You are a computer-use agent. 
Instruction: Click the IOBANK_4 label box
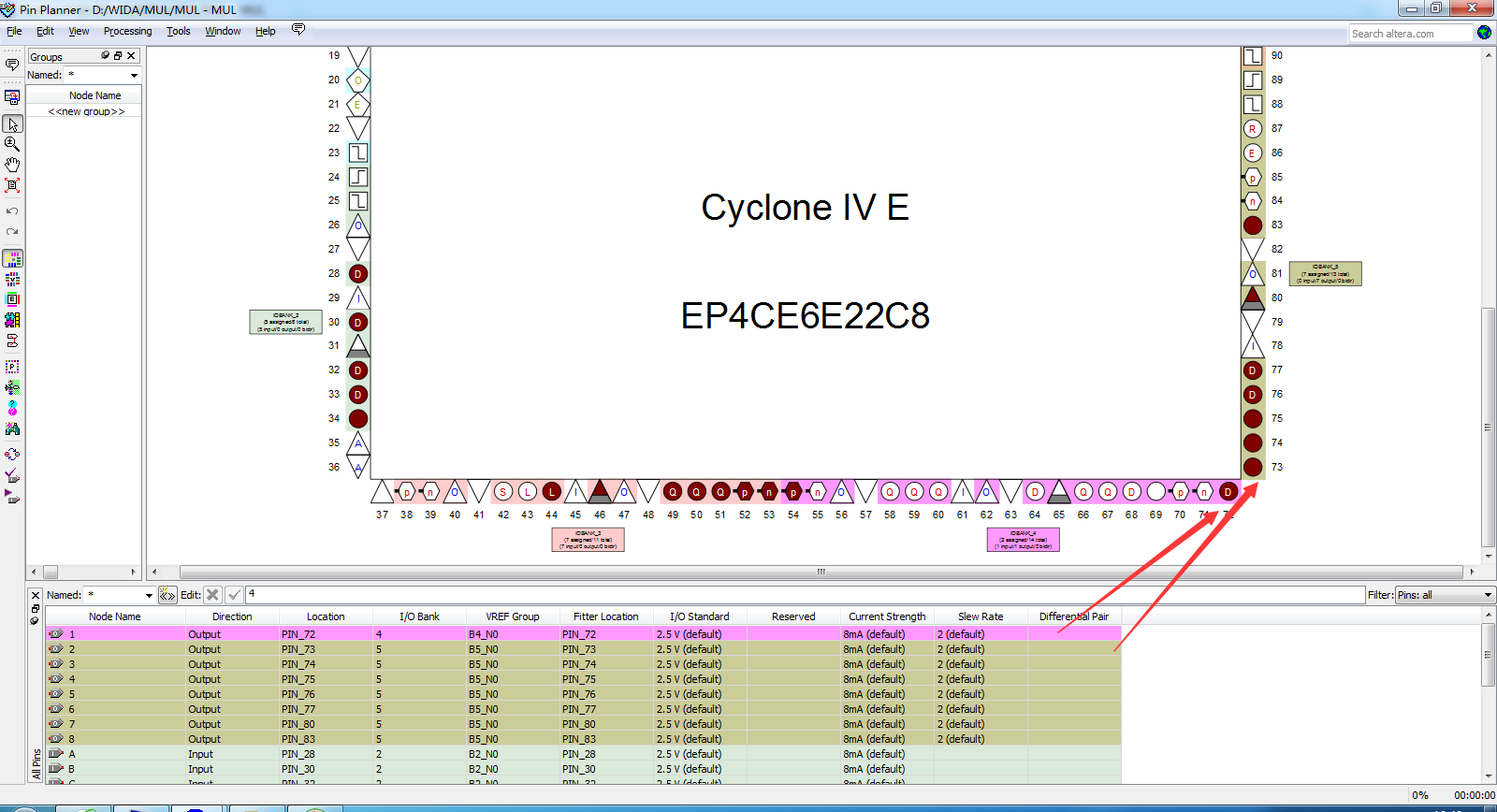pyautogui.click(x=1023, y=540)
